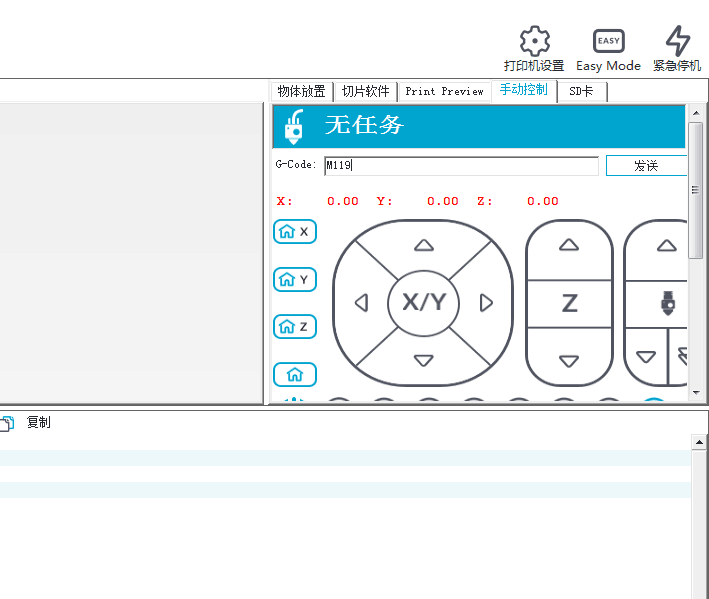Image resolution: width=709 pixels, height=599 pixels.
Task: Home the Z axis
Action: pos(295,326)
